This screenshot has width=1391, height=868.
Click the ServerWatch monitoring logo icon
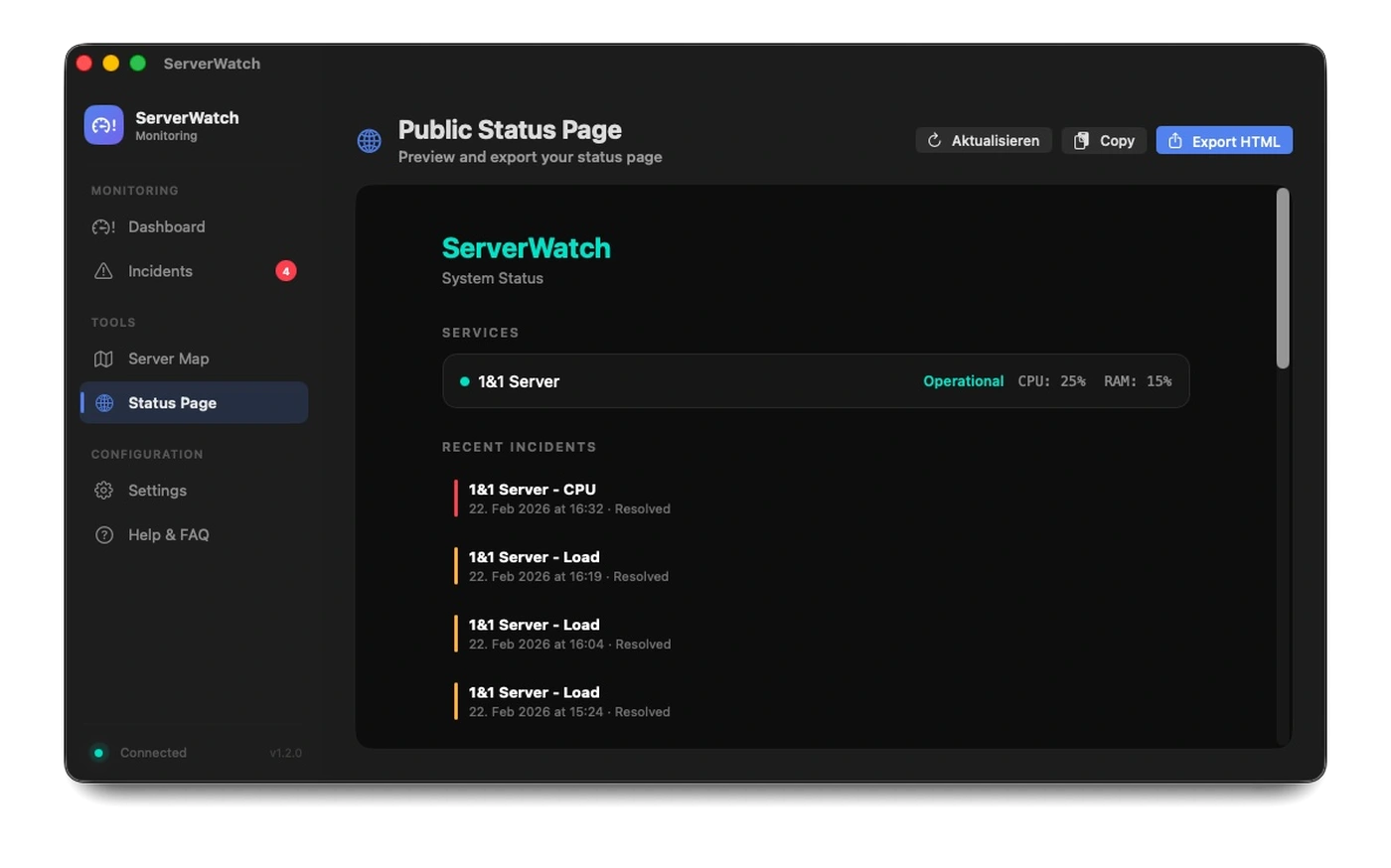103,124
